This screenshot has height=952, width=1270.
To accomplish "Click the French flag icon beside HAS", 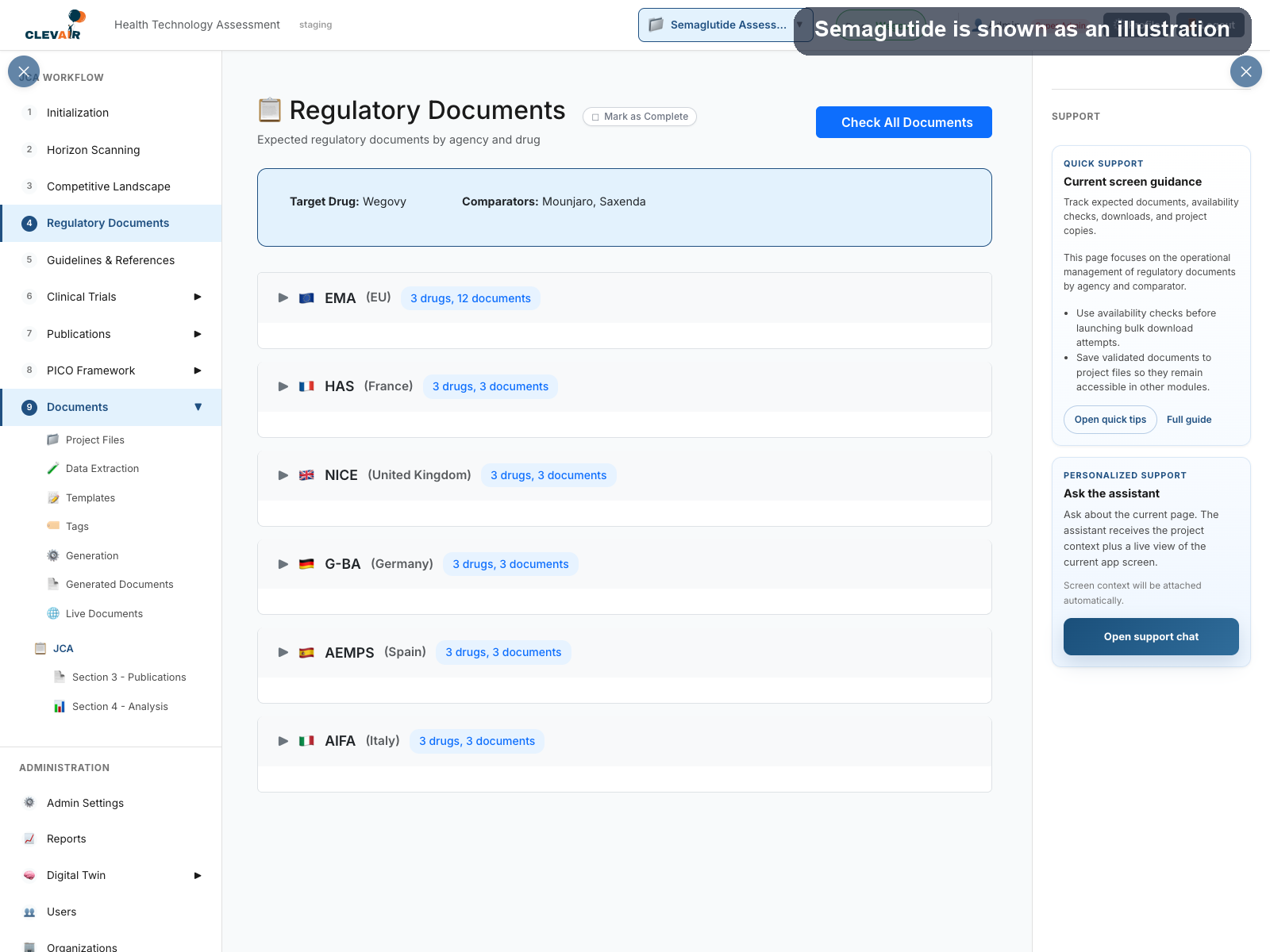I will click(x=306, y=386).
